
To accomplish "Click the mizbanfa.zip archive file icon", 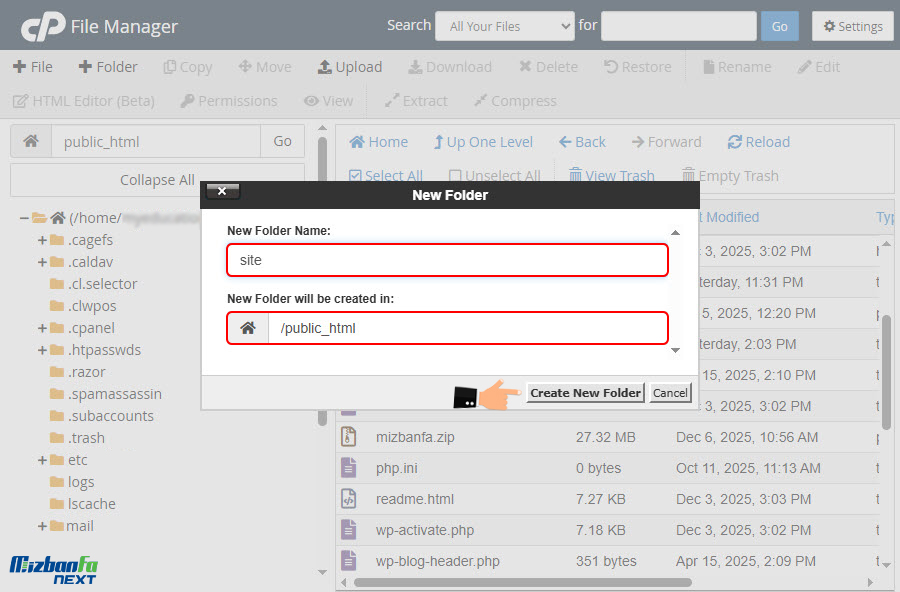I will tap(349, 437).
